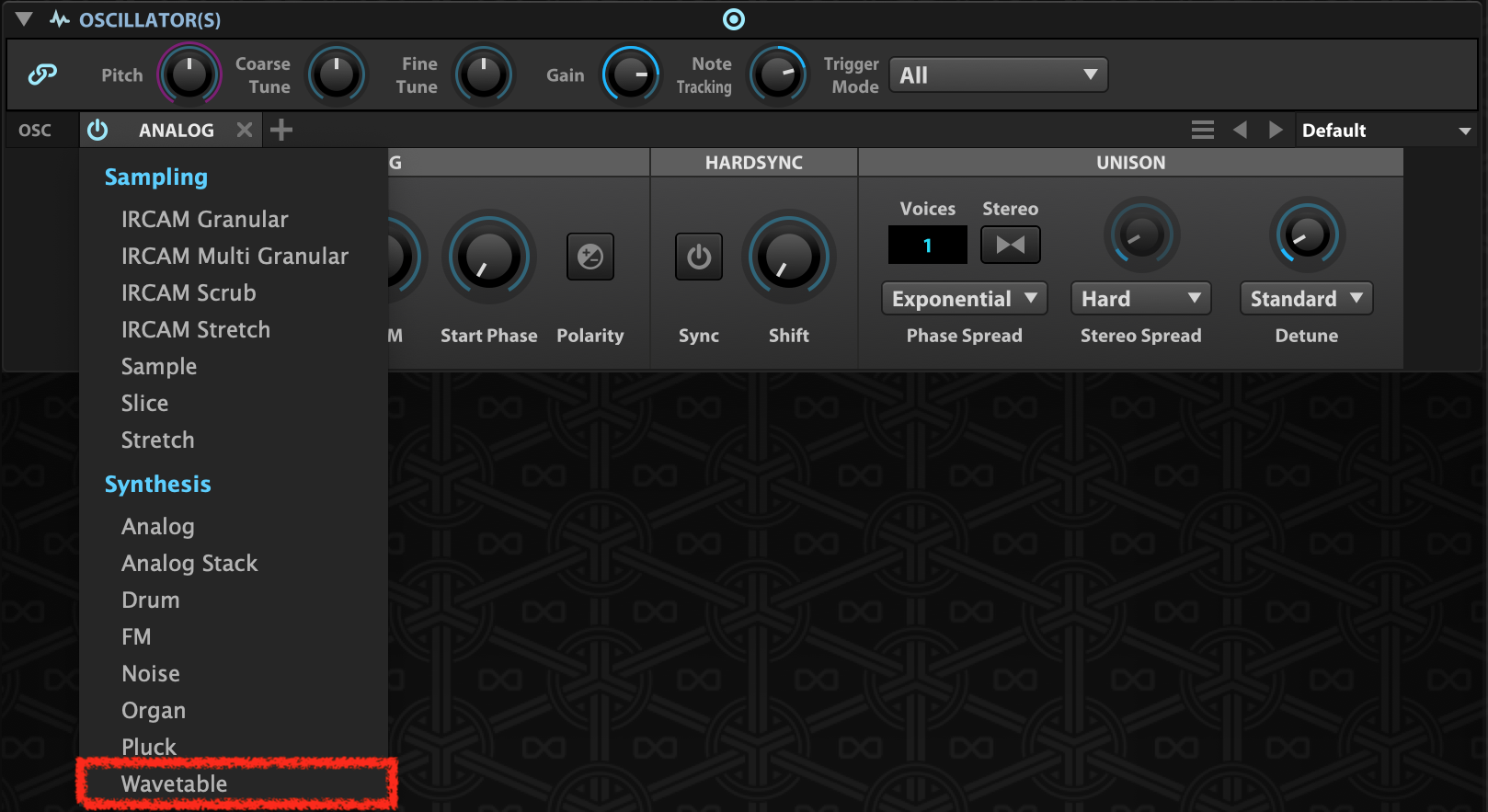This screenshot has width=1488, height=812.
Task: Click the circular target icon at top
Action: pos(734,19)
